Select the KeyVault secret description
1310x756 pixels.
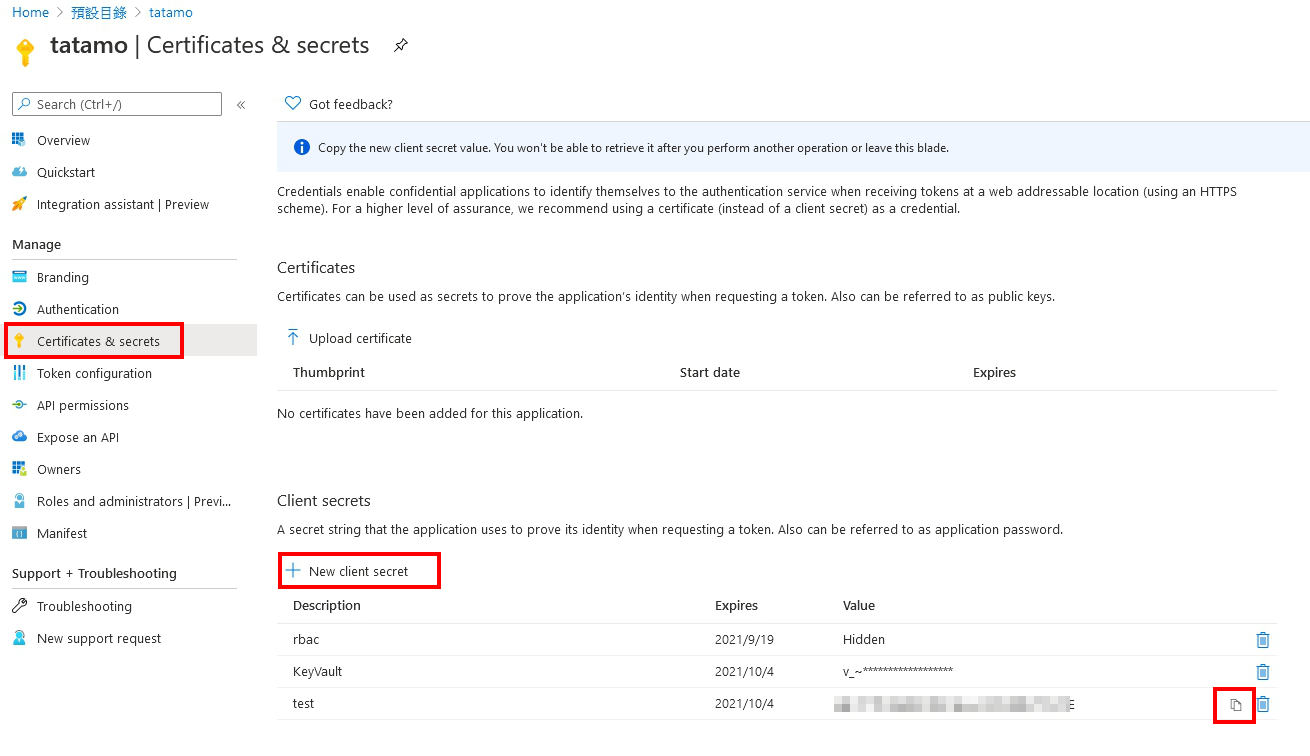coord(318,671)
